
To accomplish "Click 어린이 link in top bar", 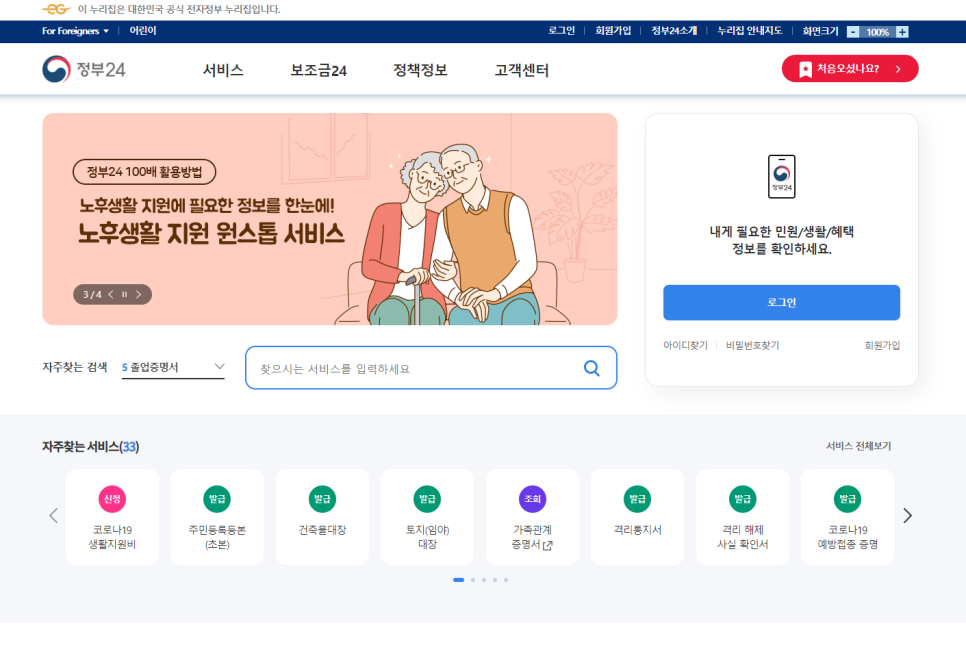I will (x=142, y=31).
